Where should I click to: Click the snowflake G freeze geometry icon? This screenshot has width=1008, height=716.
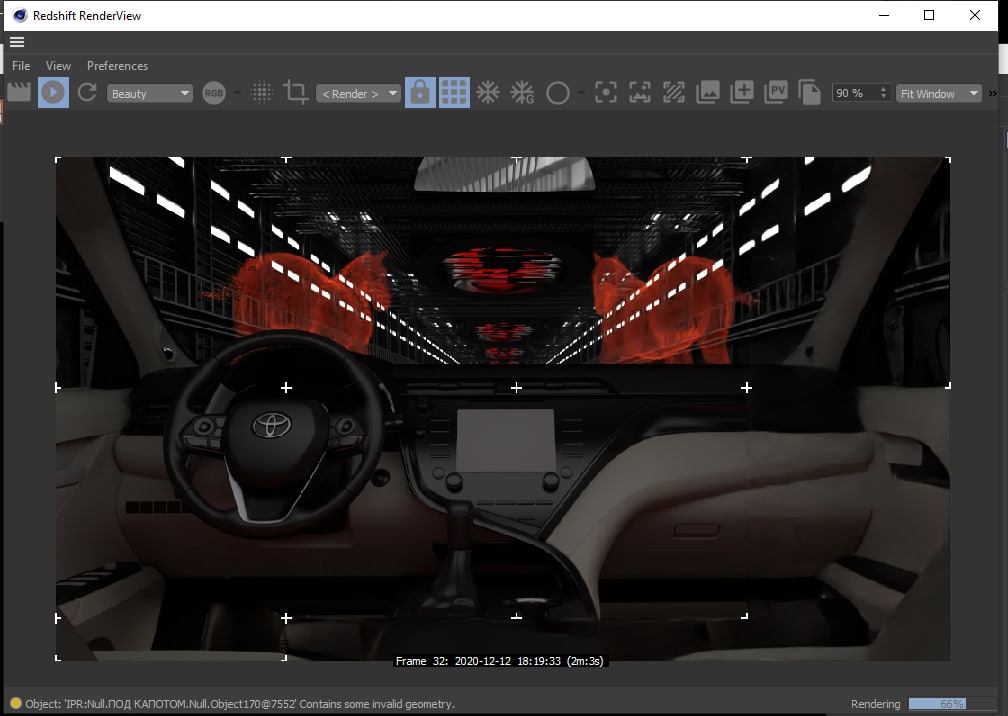[x=522, y=93]
